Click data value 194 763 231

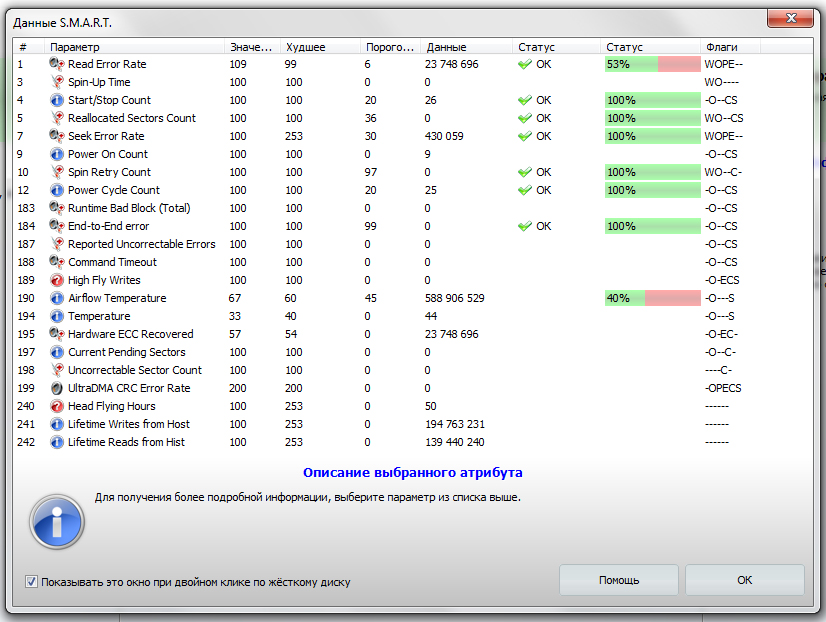pyautogui.click(x=455, y=424)
